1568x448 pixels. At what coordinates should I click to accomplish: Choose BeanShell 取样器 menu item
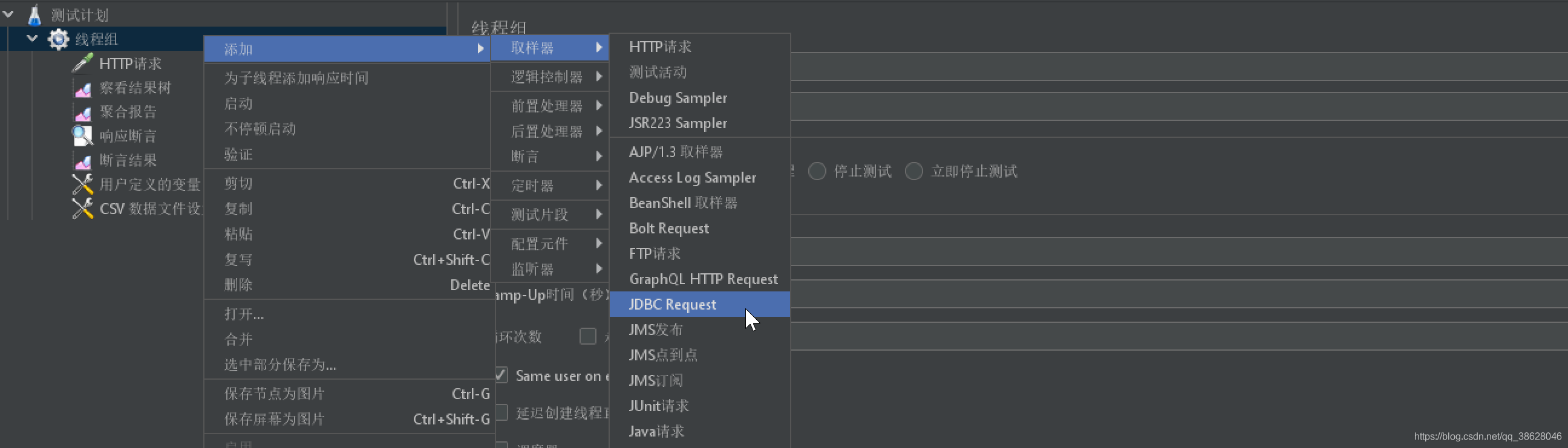click(699, 203)
